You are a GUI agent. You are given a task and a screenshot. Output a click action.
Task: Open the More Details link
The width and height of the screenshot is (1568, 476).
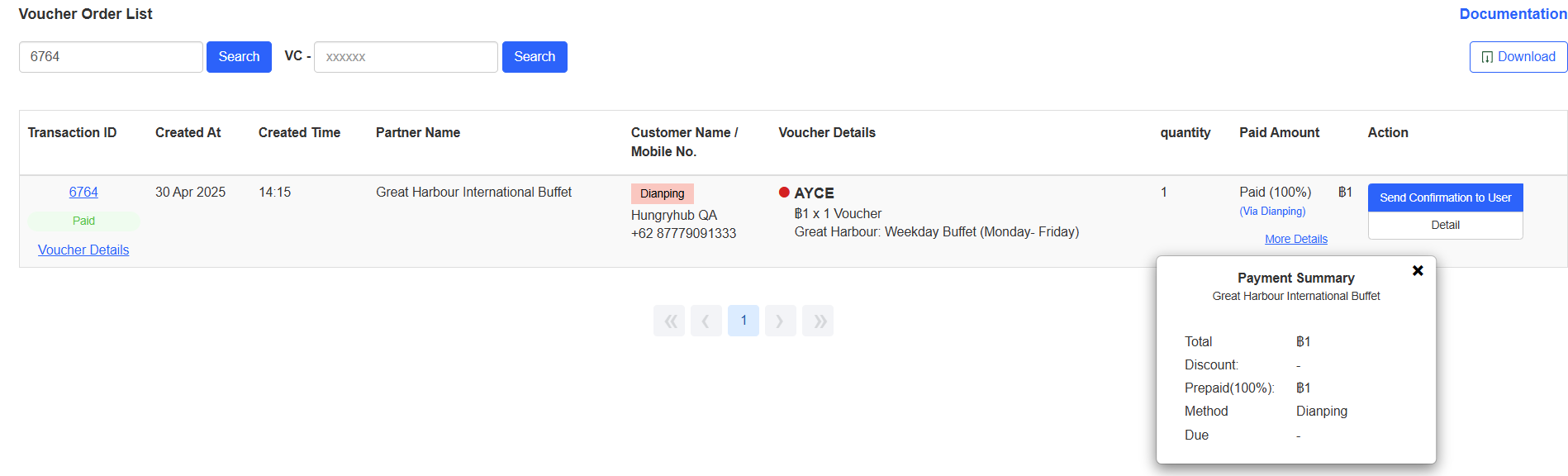coord(1295,239)
